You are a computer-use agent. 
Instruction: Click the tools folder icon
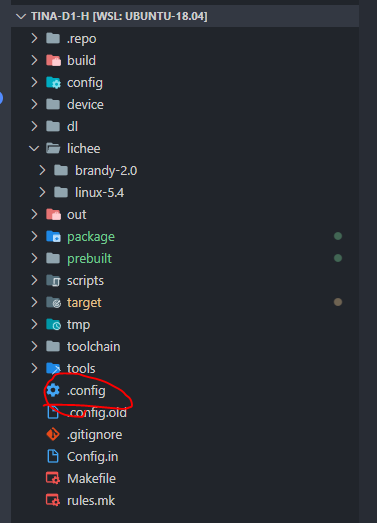click(53, 368)
